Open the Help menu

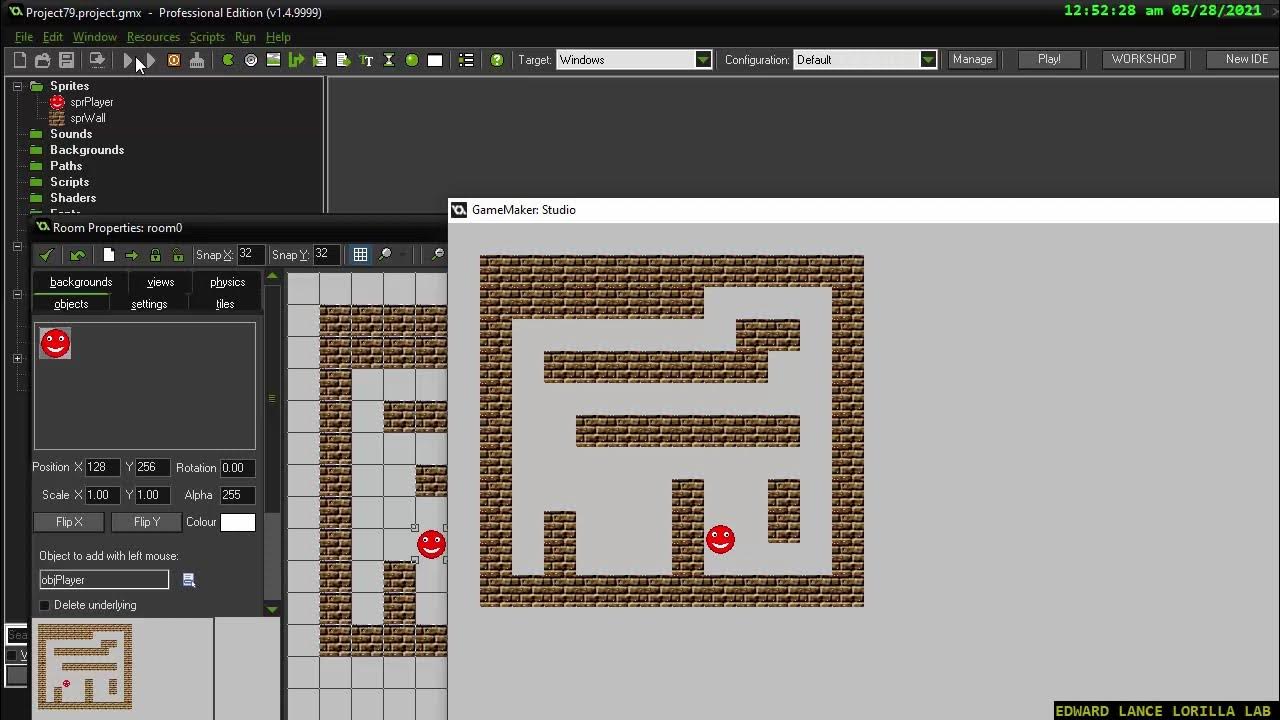(278, 37)
